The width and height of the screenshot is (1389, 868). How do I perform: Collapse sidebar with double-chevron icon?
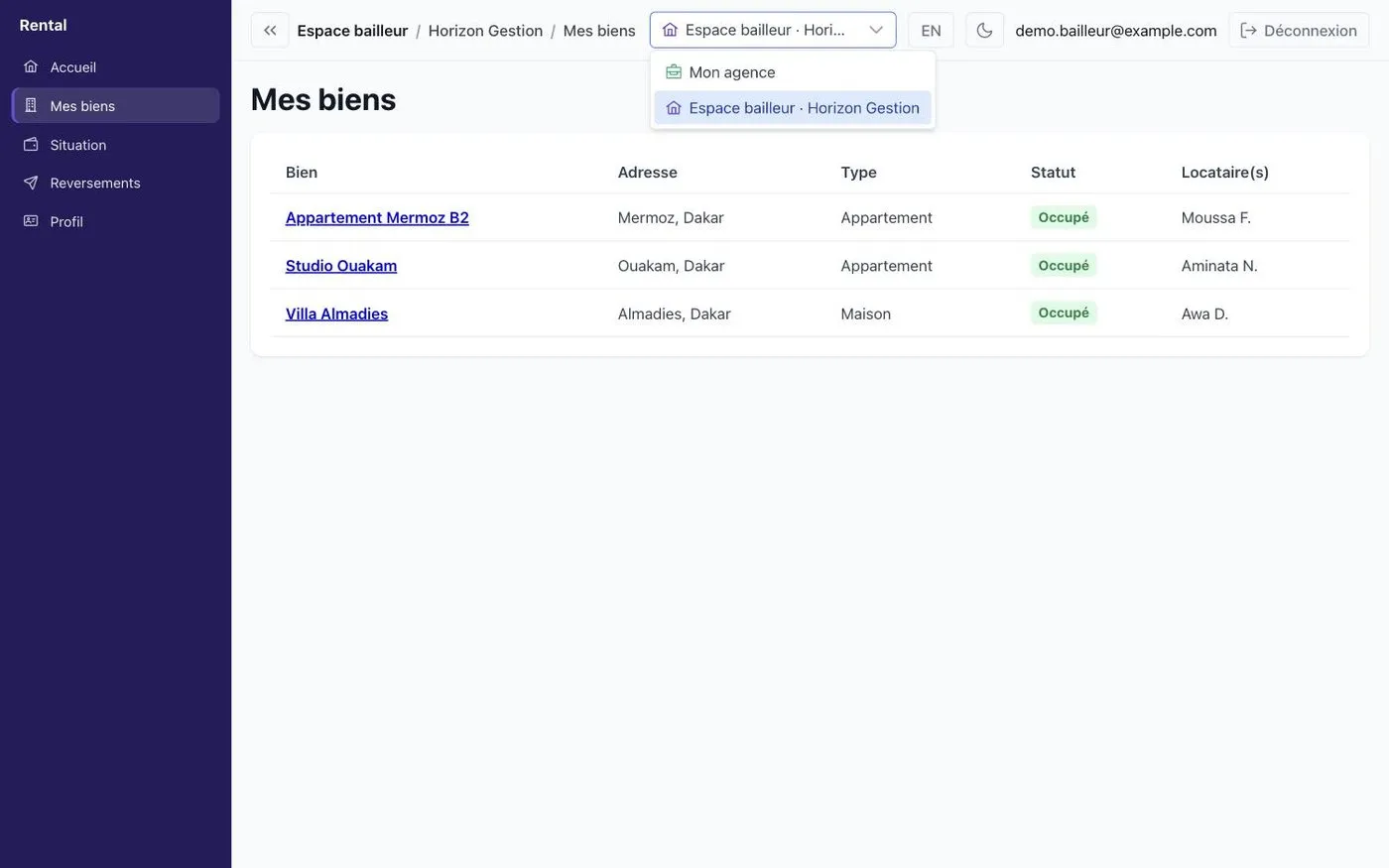pos(270,30)
